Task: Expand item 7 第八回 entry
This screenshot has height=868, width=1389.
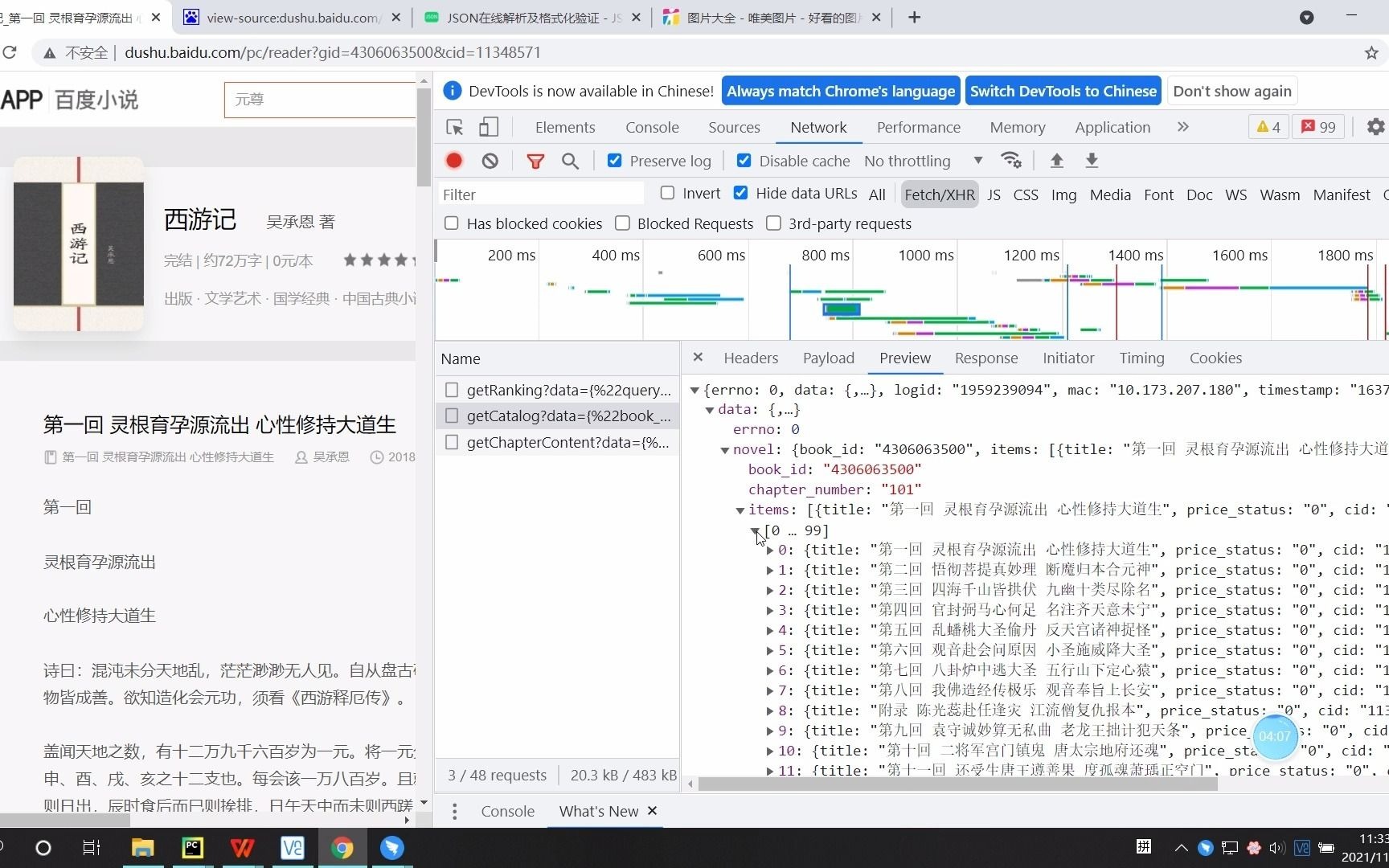Action: tap(770, 691)
